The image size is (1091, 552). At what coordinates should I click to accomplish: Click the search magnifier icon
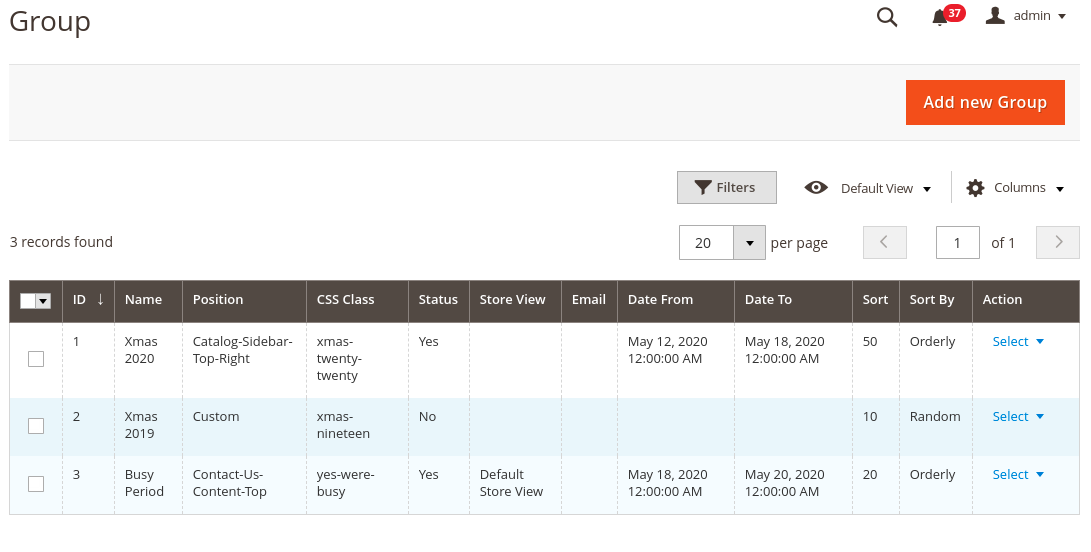(x=887, y=17)
